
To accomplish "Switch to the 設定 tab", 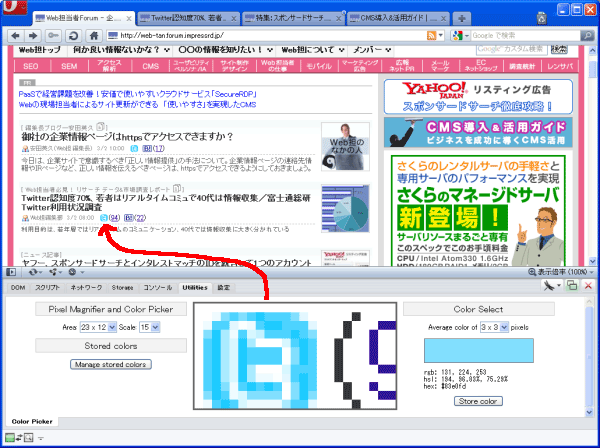I will tap(223, 288).
